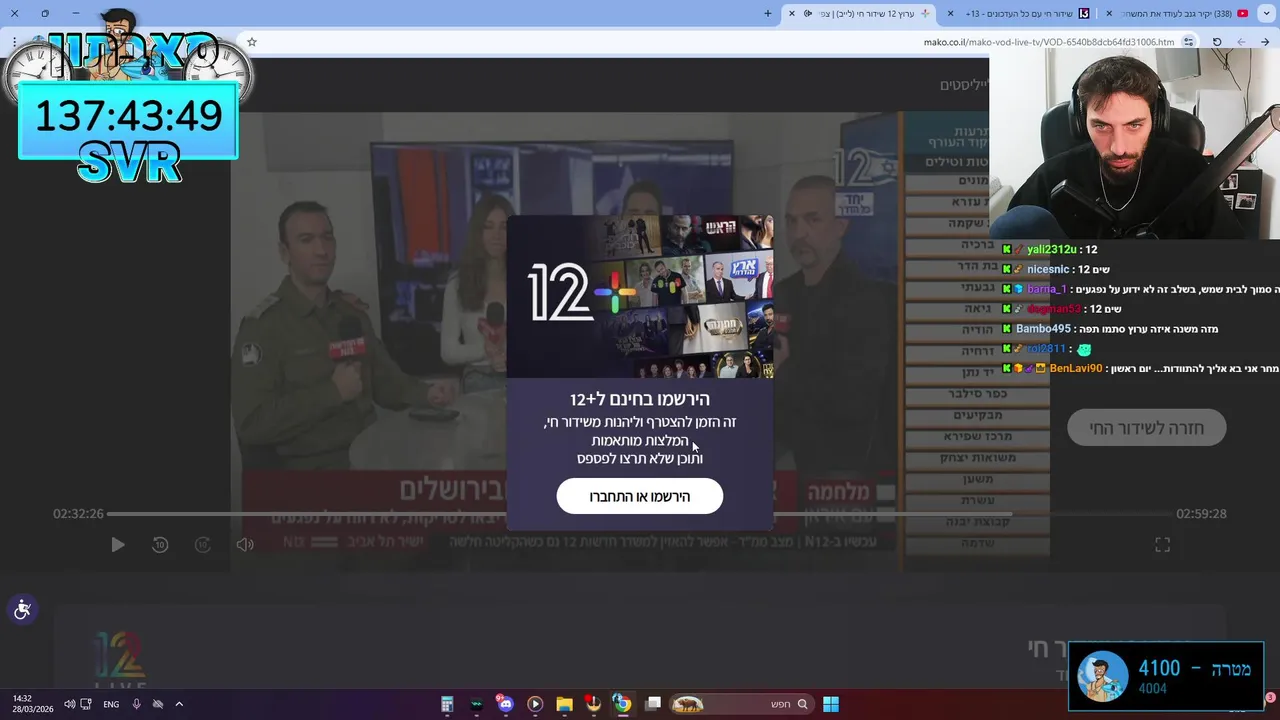The image size is (1280, 720).
Task: Open Discord from the taskbar
Action: coord(505,704)
